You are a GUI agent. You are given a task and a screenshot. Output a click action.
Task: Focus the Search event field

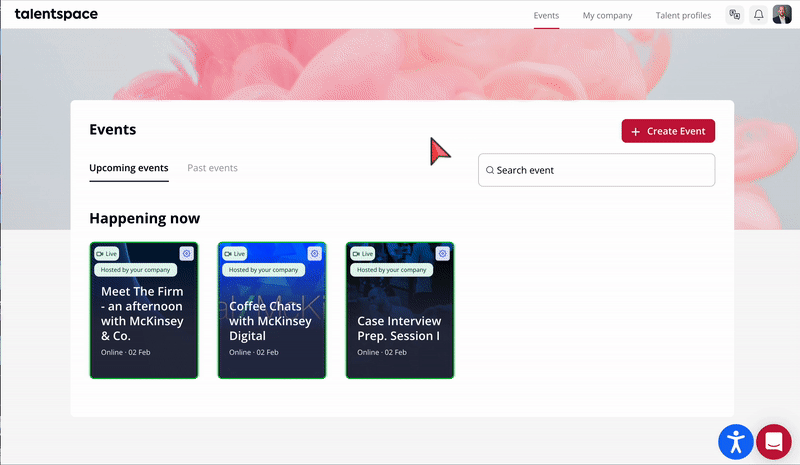point(596,170)
